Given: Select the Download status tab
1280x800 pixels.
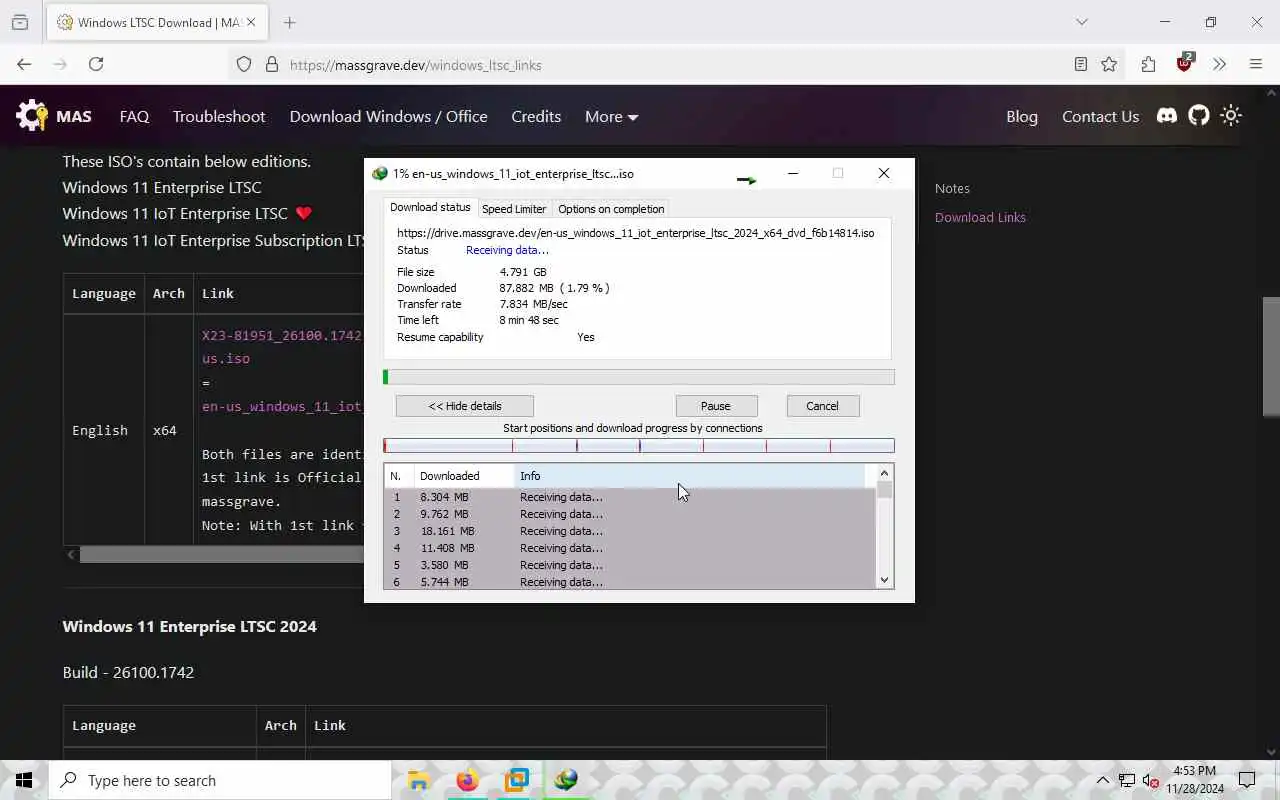Looking at the screenshot, I should tap(430, 207).
